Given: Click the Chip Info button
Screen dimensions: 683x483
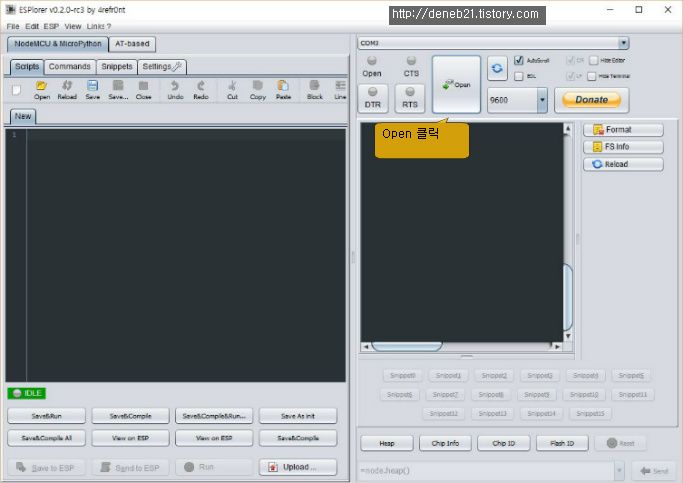Looking at the screenshot, I should [x=445, y=443].
